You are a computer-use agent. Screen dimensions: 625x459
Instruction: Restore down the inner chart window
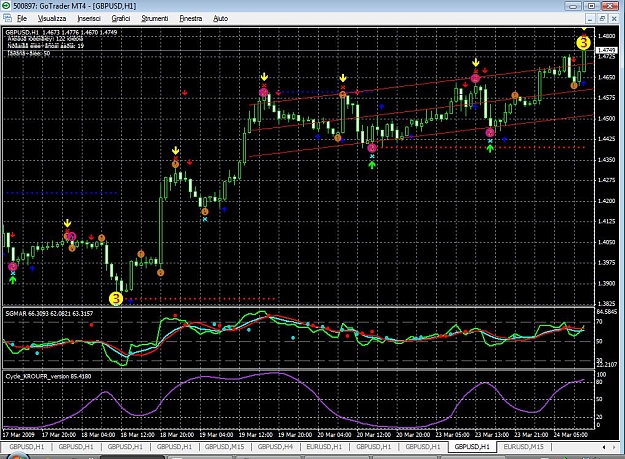[x=602, y=18]
